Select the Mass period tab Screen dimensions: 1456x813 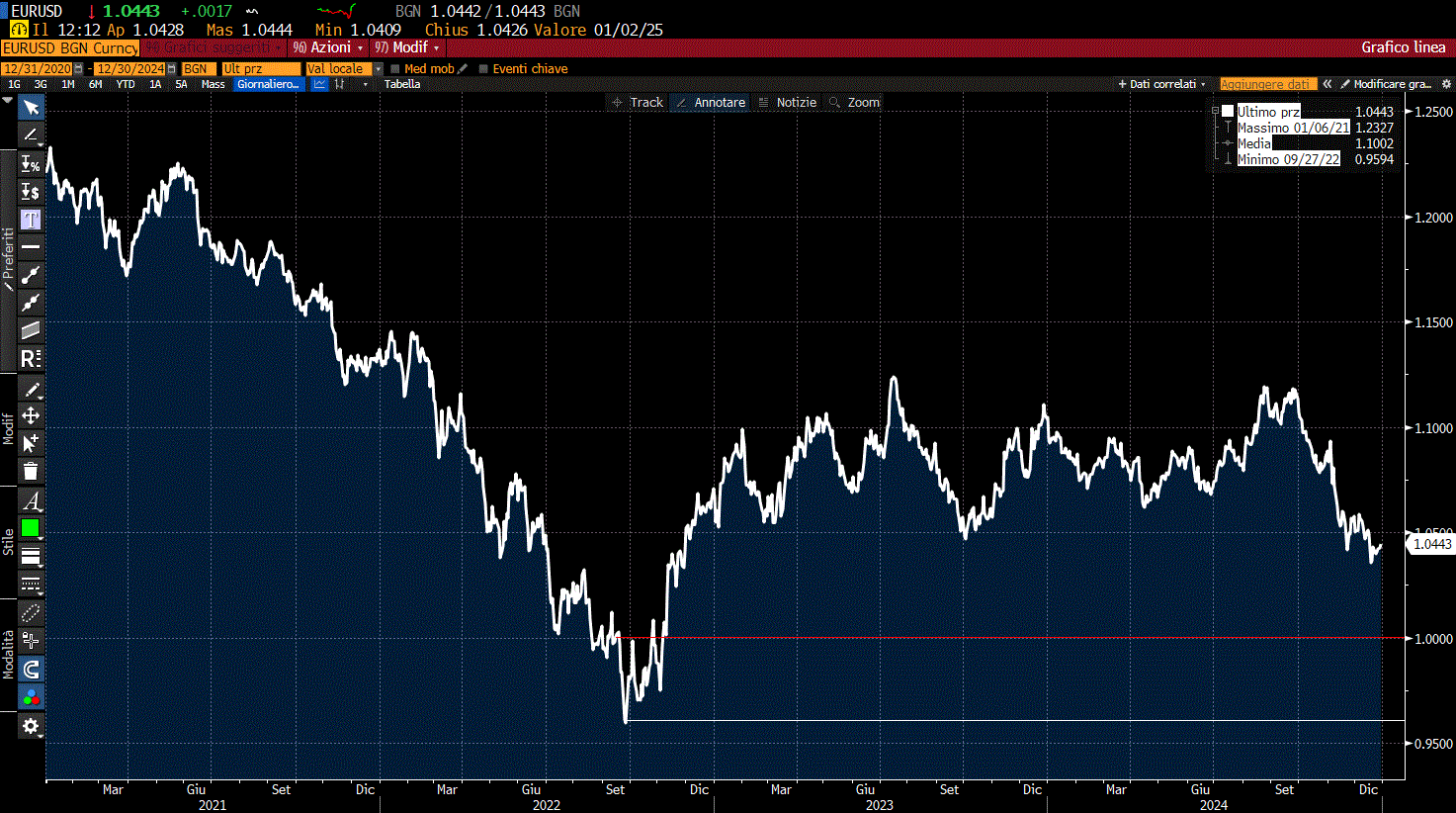tap(213, 84)
